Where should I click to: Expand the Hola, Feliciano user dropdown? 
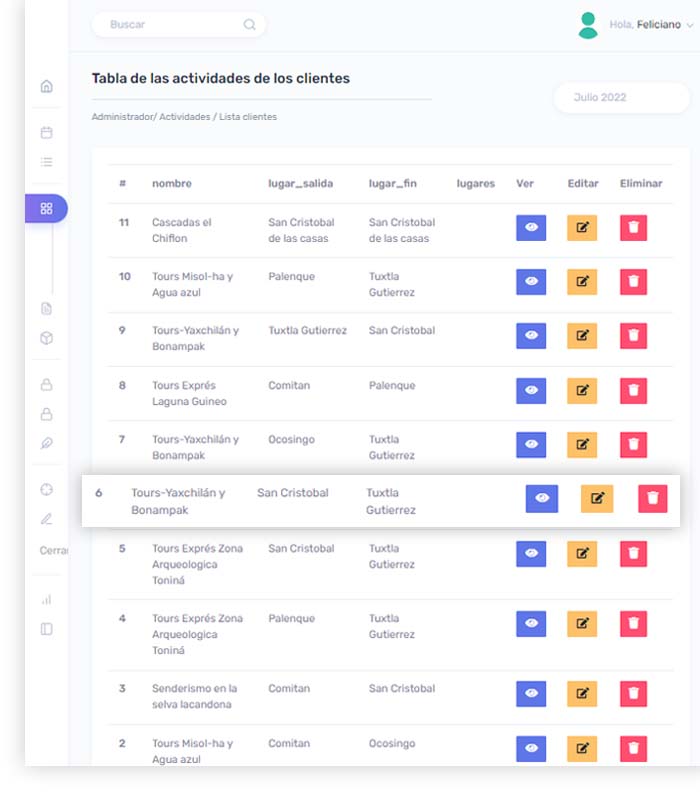[689, 25]
